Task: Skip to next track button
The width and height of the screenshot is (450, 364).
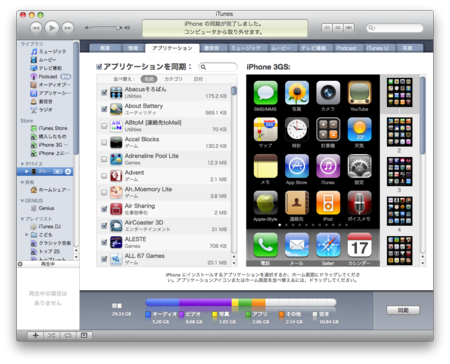Action: pos(68,28)
